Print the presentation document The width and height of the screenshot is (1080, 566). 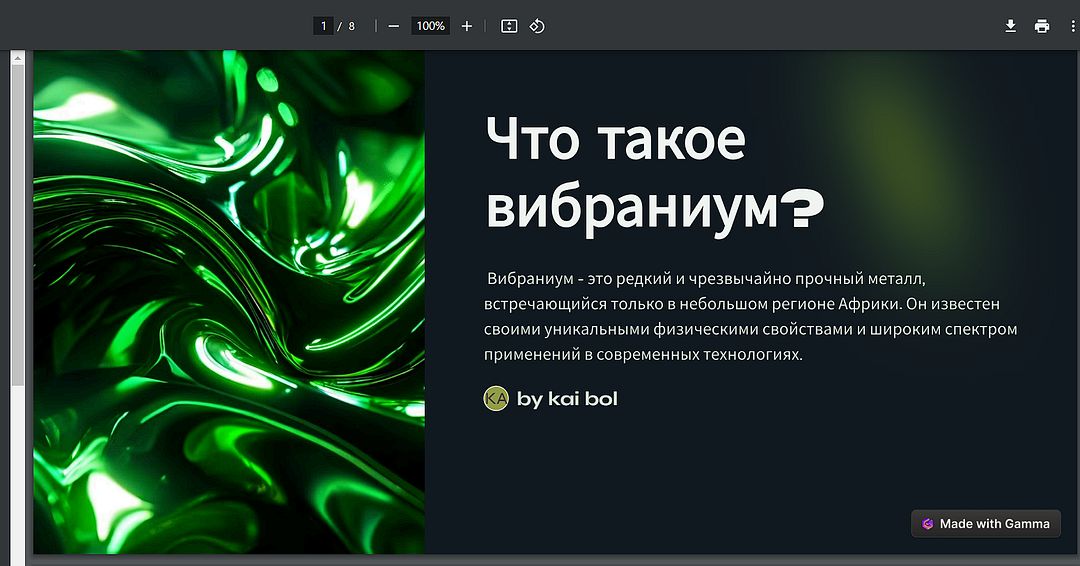(1042, 26)
